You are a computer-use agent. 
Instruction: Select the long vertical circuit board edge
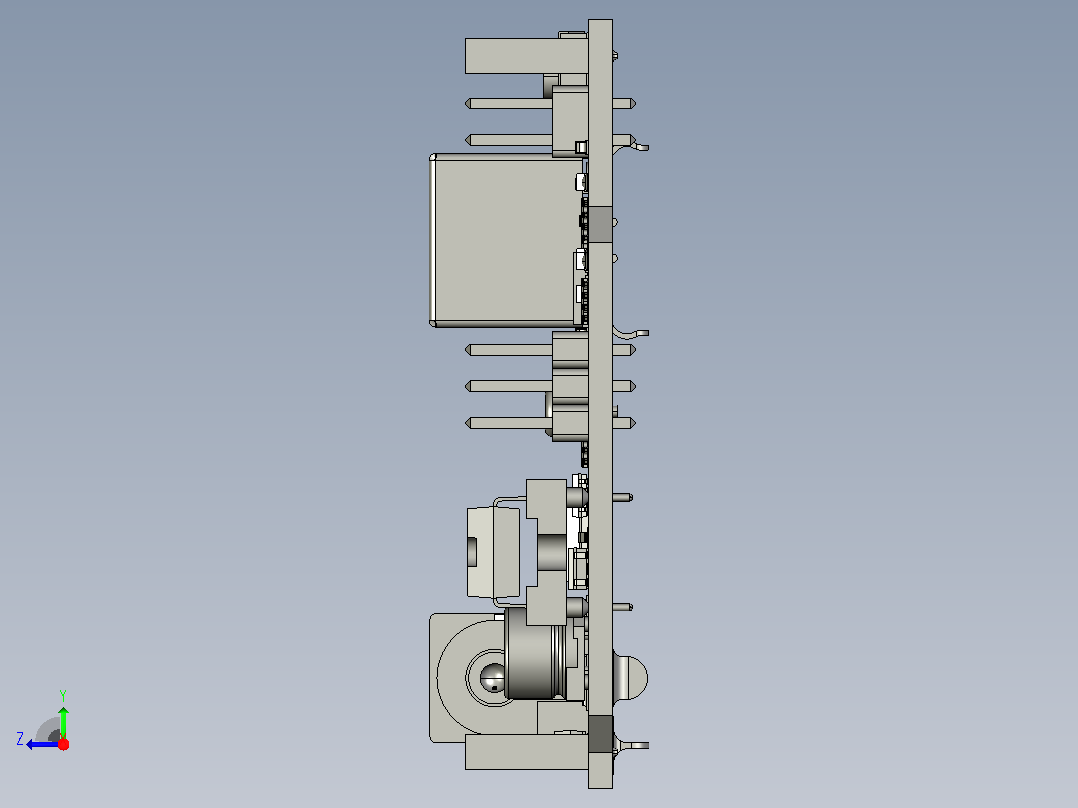pyautogui.click(x=600, y=404)
